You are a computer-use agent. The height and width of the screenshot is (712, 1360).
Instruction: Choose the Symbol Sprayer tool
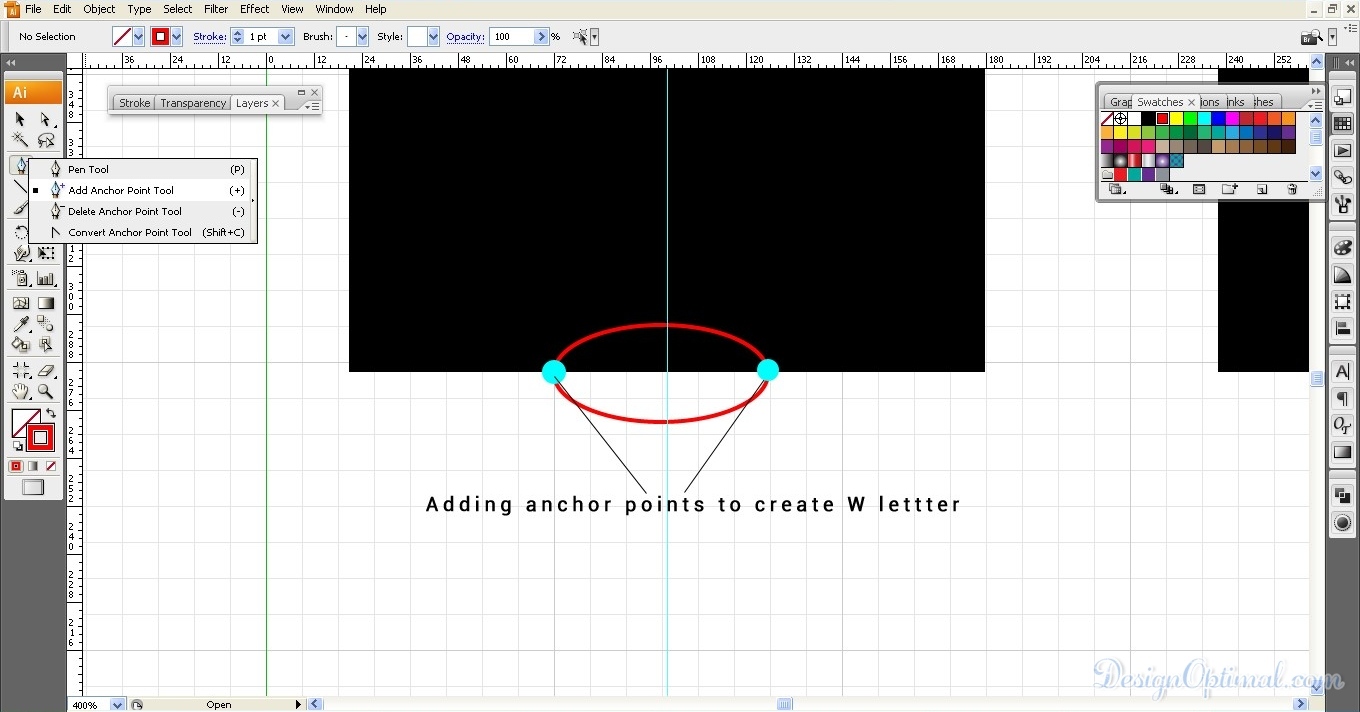(20, 279)
